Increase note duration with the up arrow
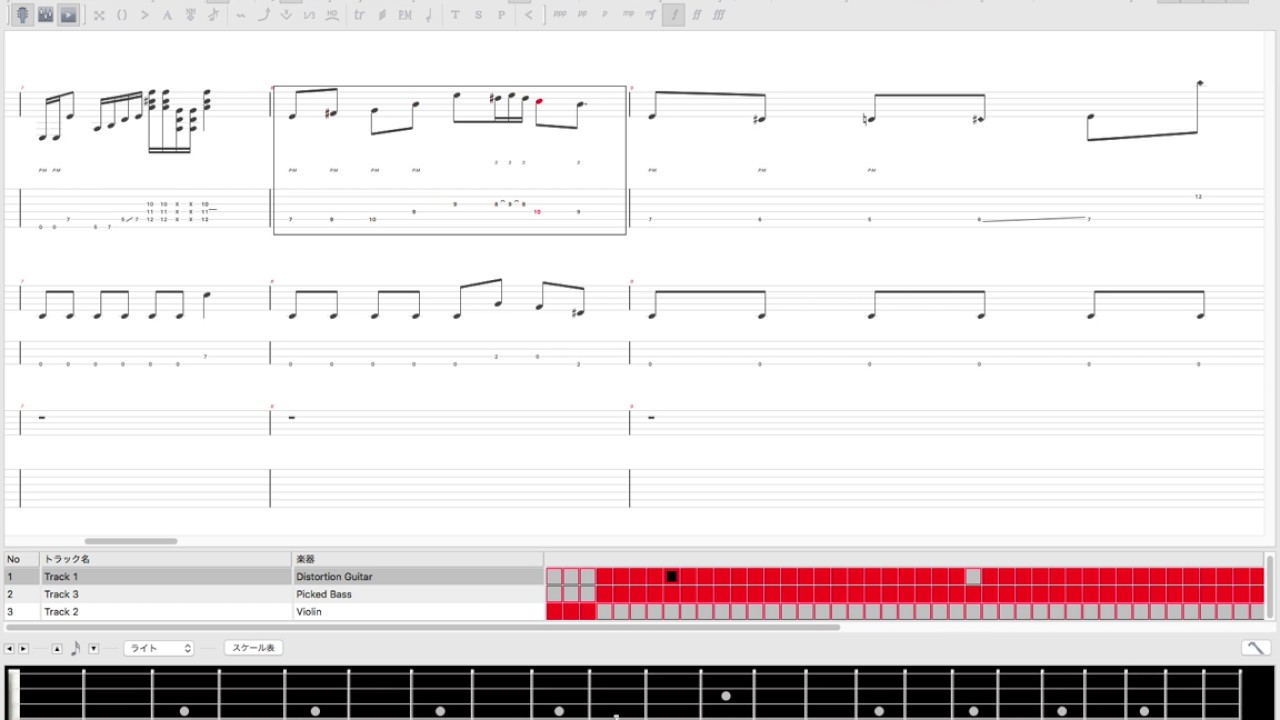 click(57, 648)
